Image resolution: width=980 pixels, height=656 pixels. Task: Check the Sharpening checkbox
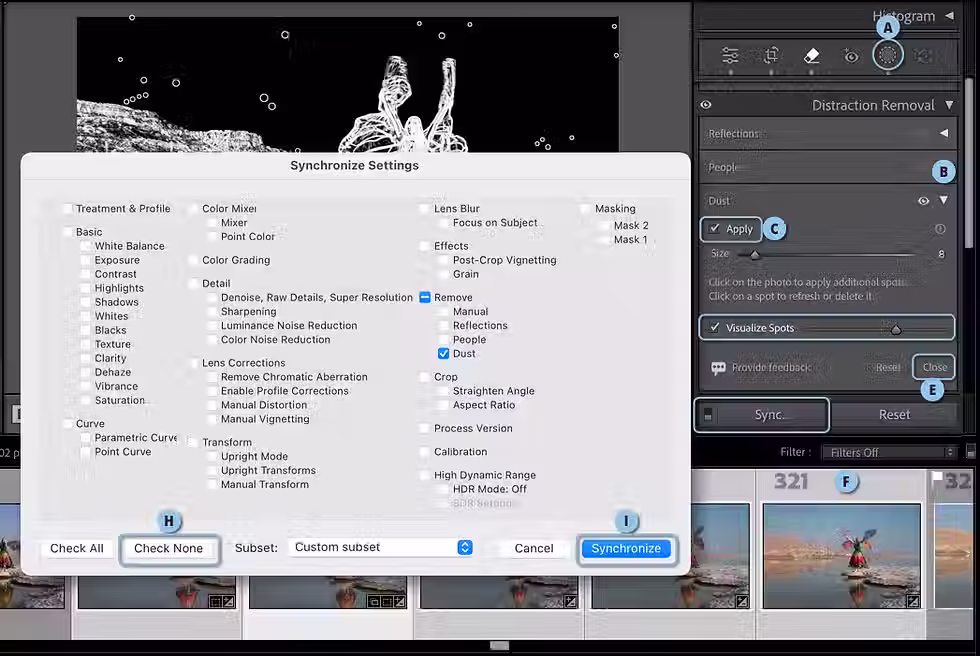212,312
